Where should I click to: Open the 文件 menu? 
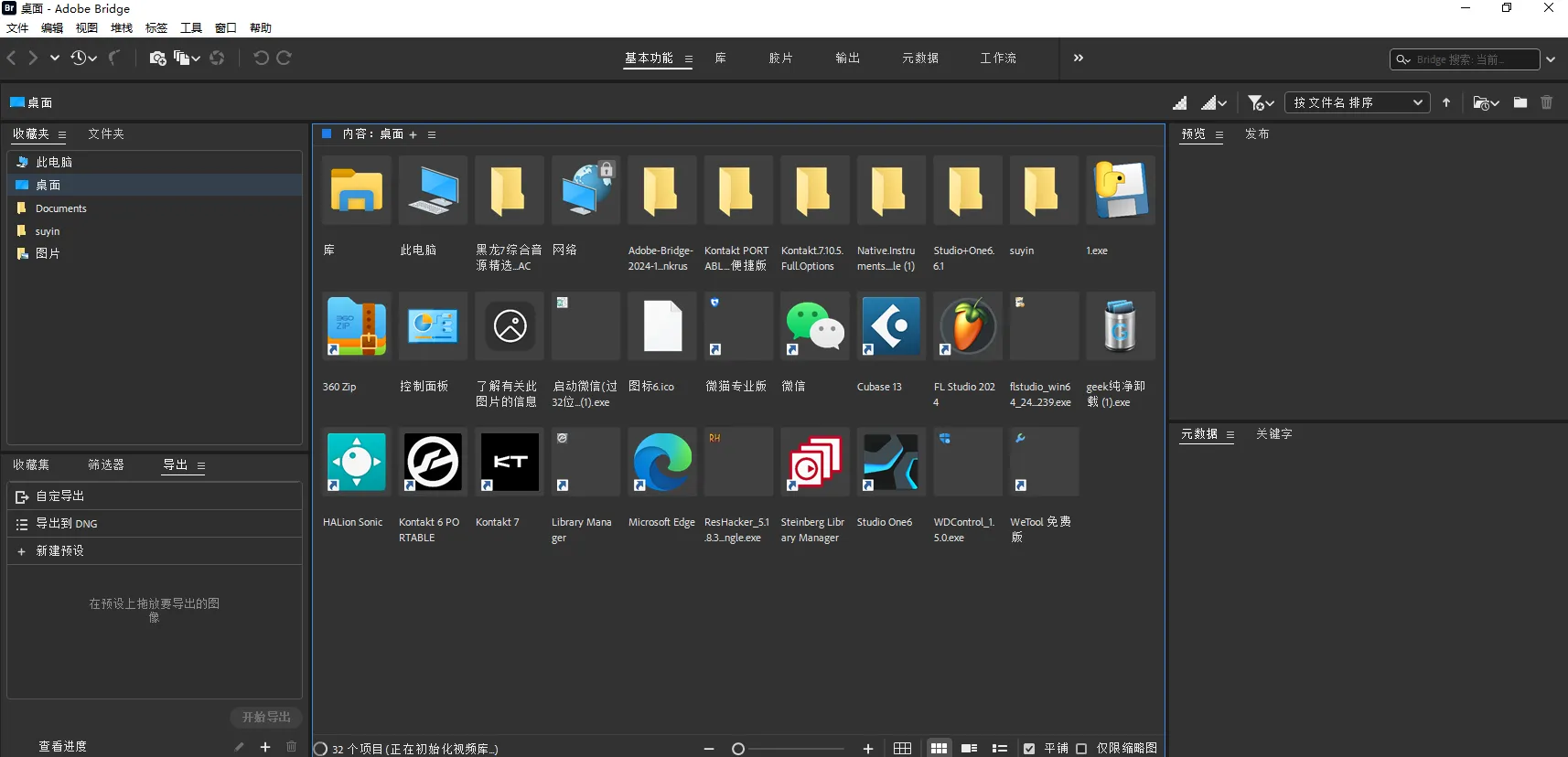[17, 28]
